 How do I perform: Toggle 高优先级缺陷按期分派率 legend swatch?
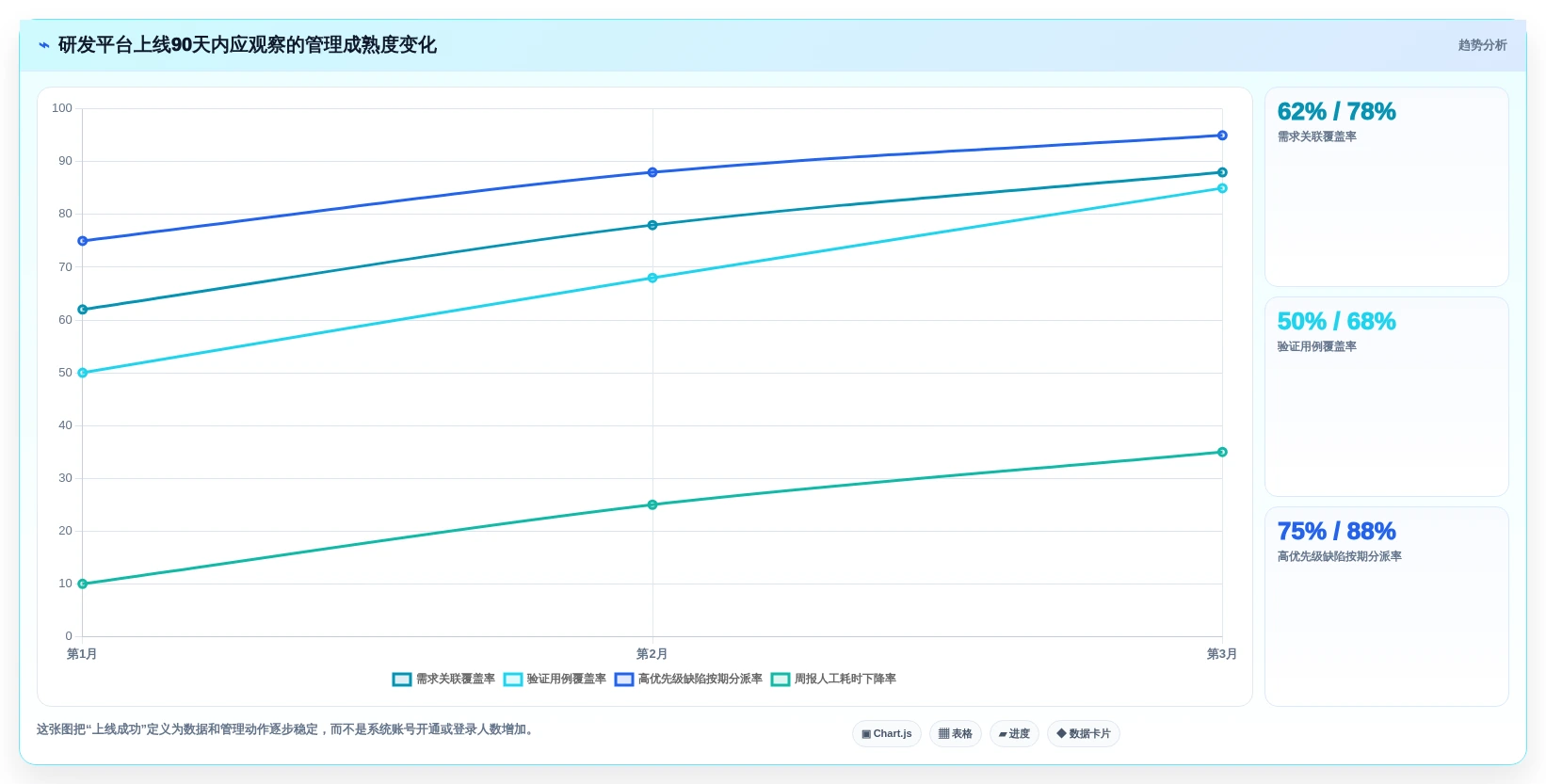[624, 680]
